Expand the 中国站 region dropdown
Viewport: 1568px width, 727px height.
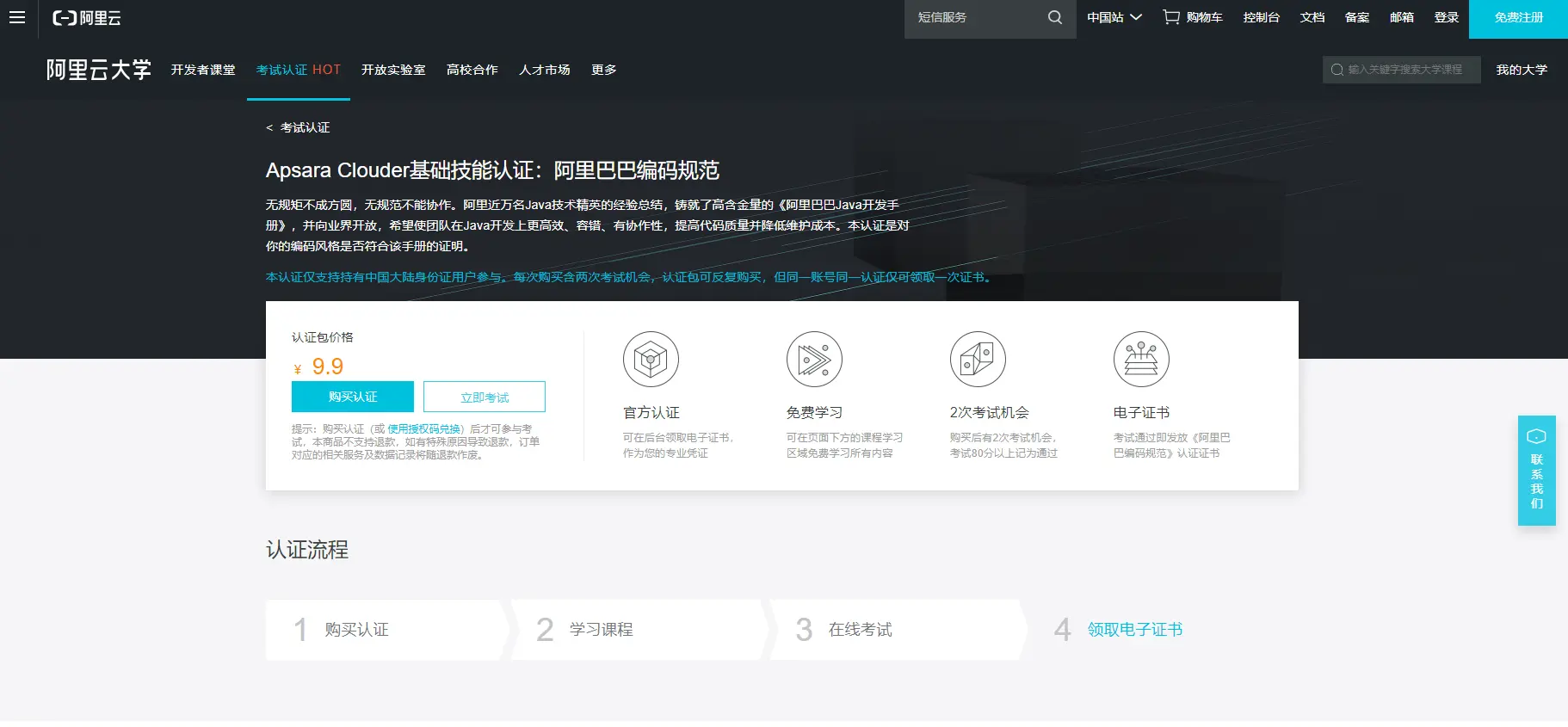click(x=1114, y=17)
